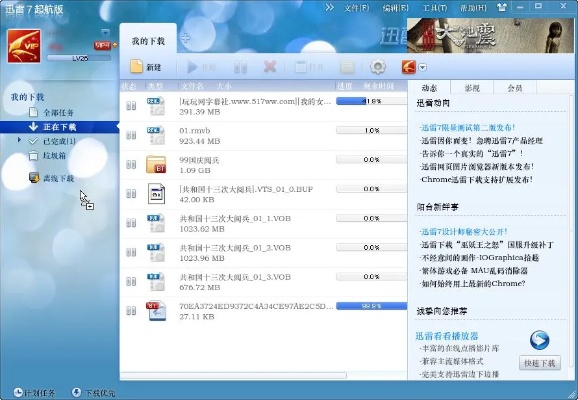Click the red Thunder bird toolbar icon
The height and width of the screenshot is (400, 578).
408,67
